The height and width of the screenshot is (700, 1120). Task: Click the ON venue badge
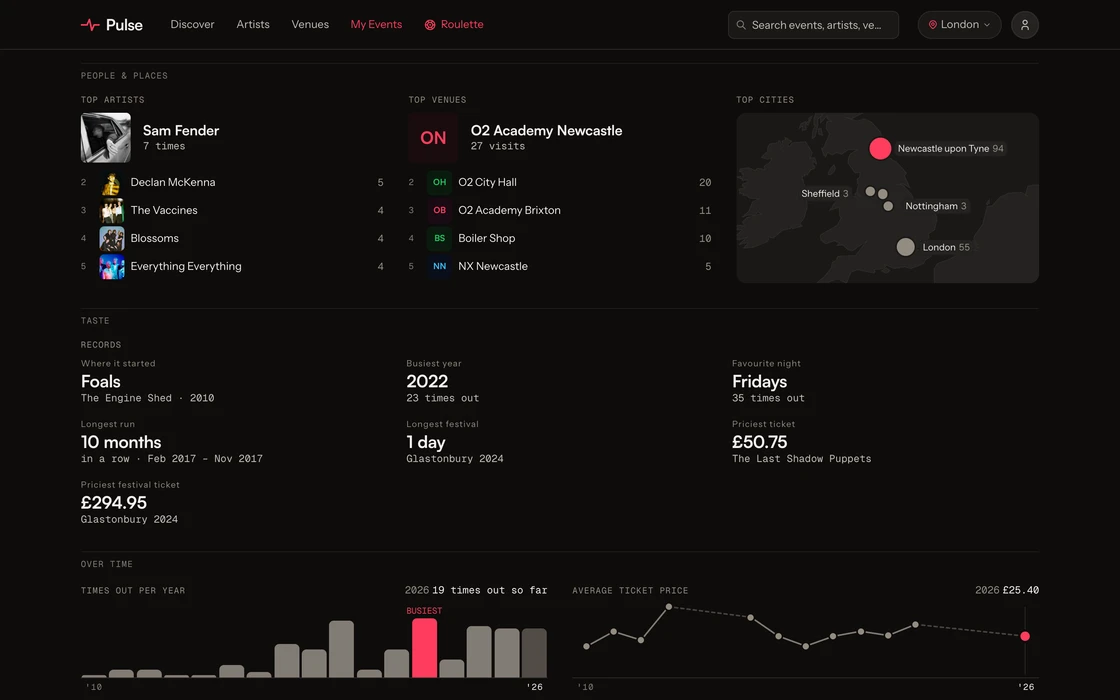[x=433, y=138]
